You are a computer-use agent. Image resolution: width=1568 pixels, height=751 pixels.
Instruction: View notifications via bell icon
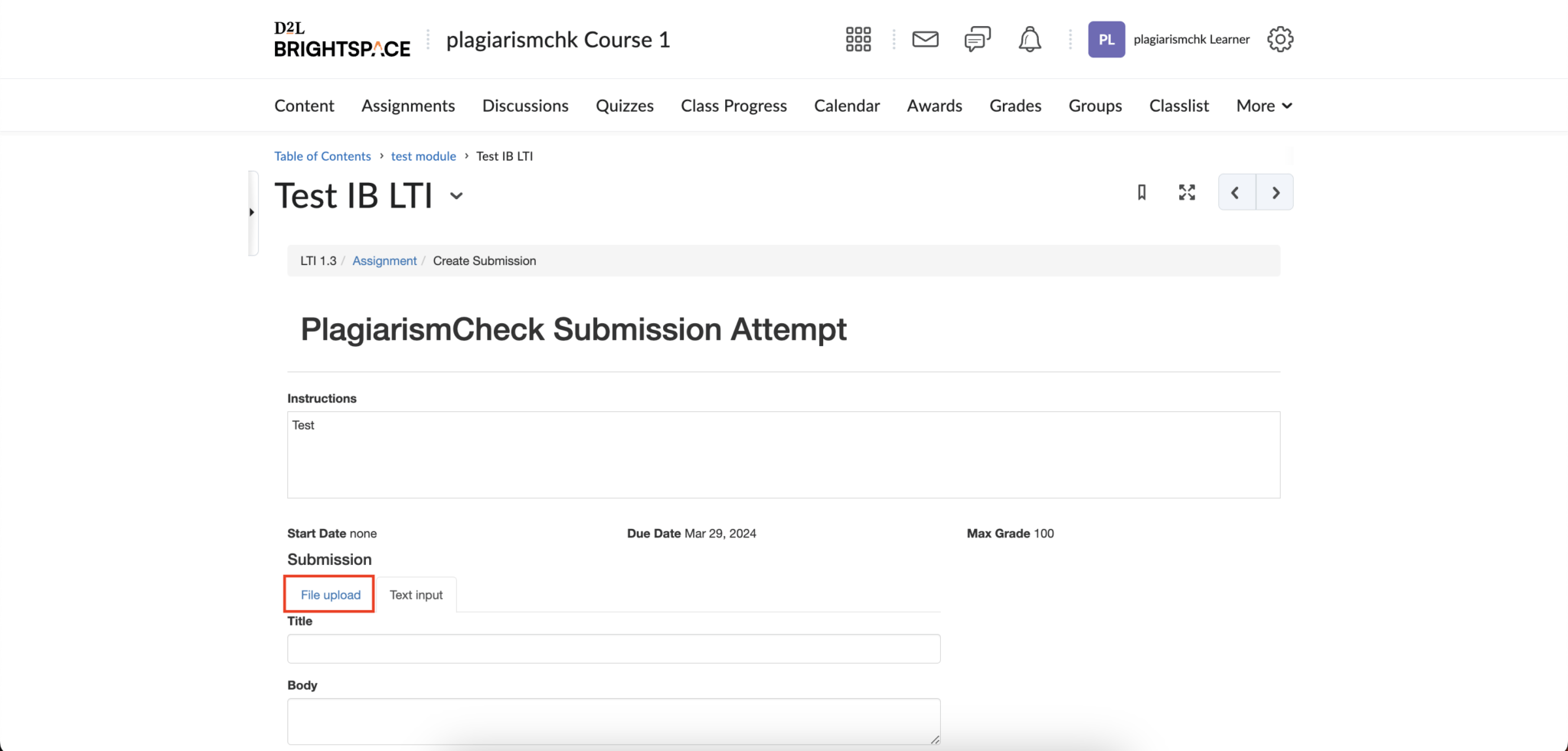pyautogui.click(x=1029, y=39)
